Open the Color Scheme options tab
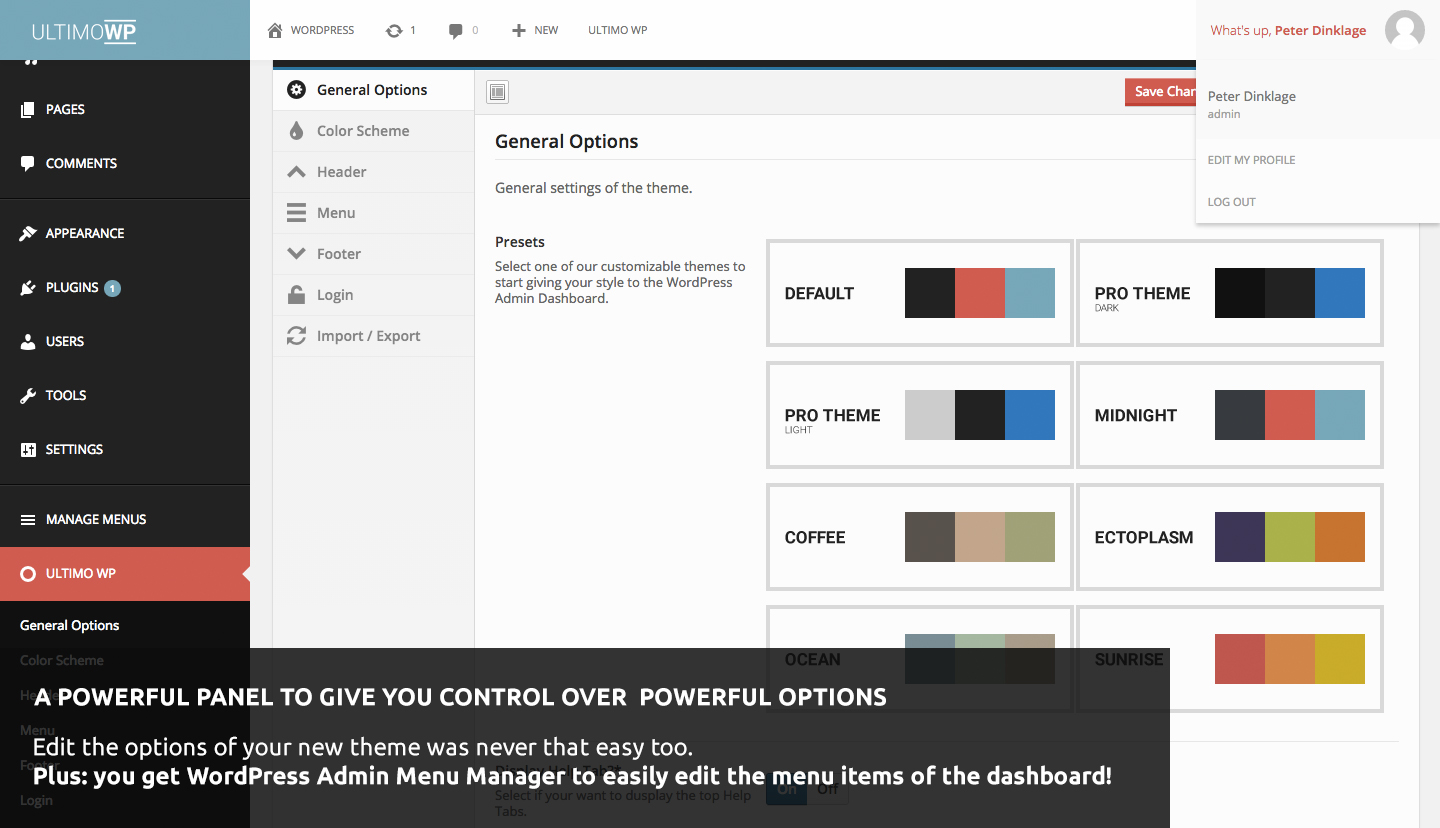The height and width of the screenshot is (828, 1440). [x=373, y=131]
